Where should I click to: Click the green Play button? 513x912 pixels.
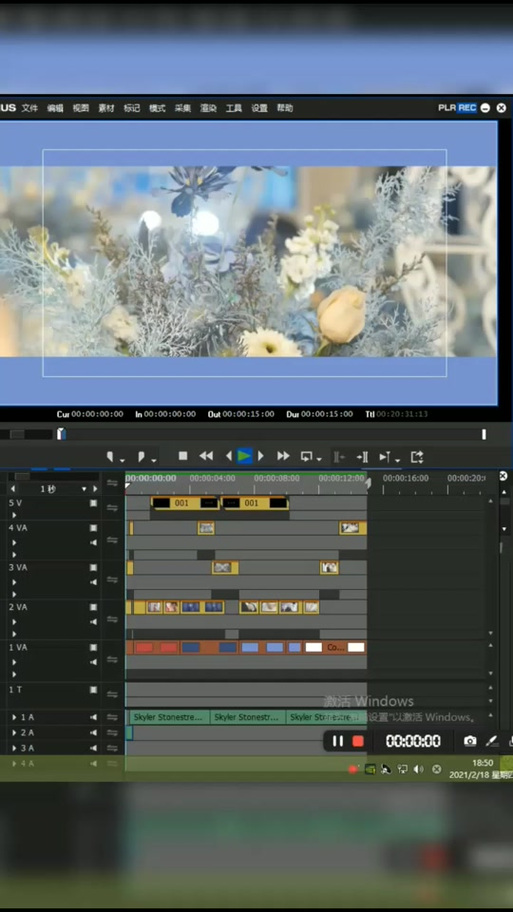coord(245,457)
